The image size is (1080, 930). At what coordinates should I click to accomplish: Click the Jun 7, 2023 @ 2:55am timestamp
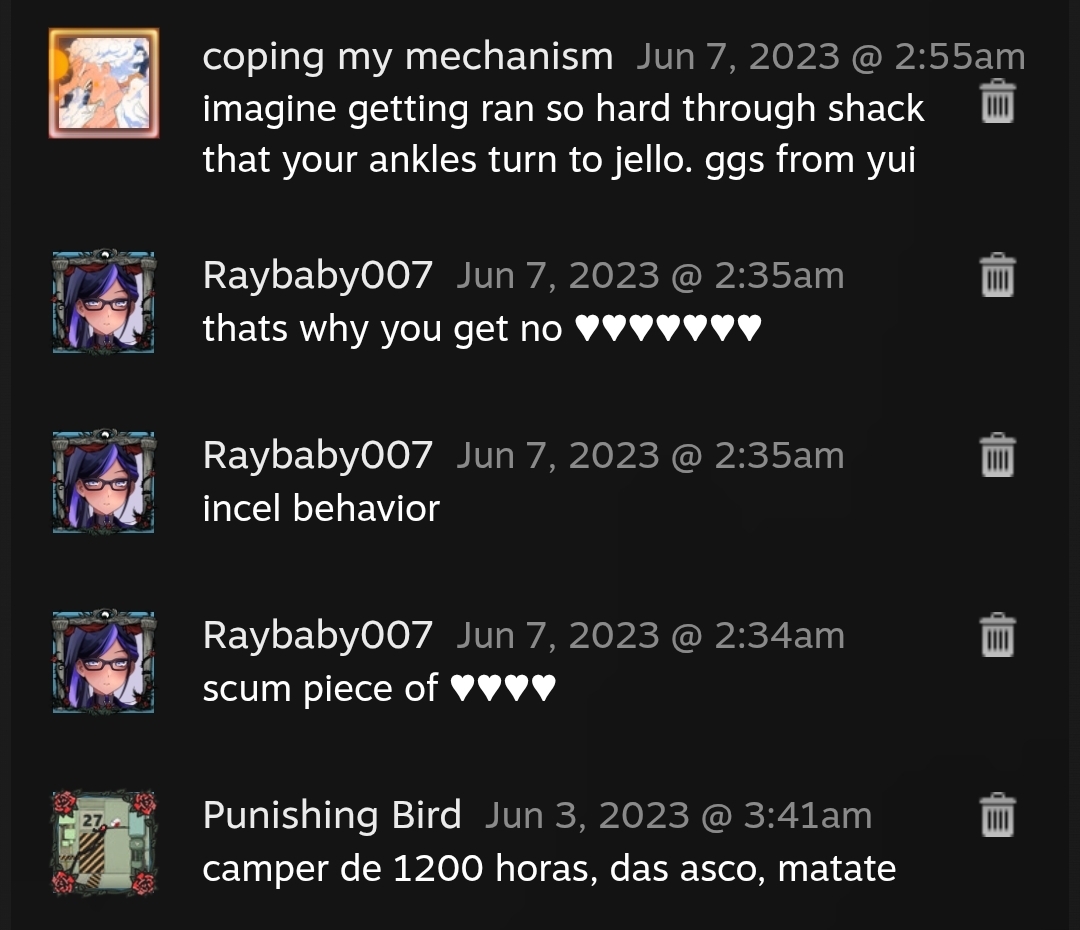(x=831, y=56)
